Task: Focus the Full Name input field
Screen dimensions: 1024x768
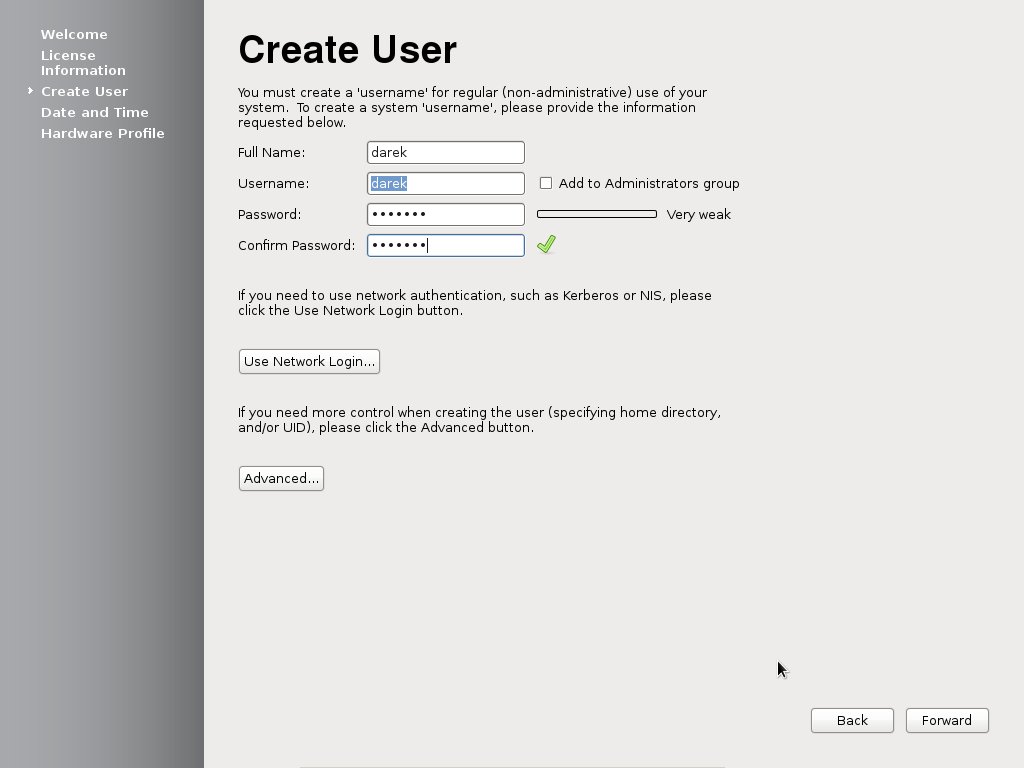Action: 445,152
